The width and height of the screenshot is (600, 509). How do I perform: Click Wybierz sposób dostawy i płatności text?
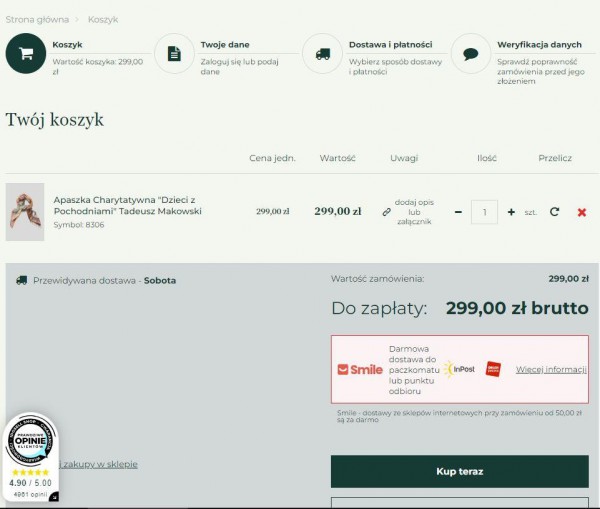click(x=395, y=67)
